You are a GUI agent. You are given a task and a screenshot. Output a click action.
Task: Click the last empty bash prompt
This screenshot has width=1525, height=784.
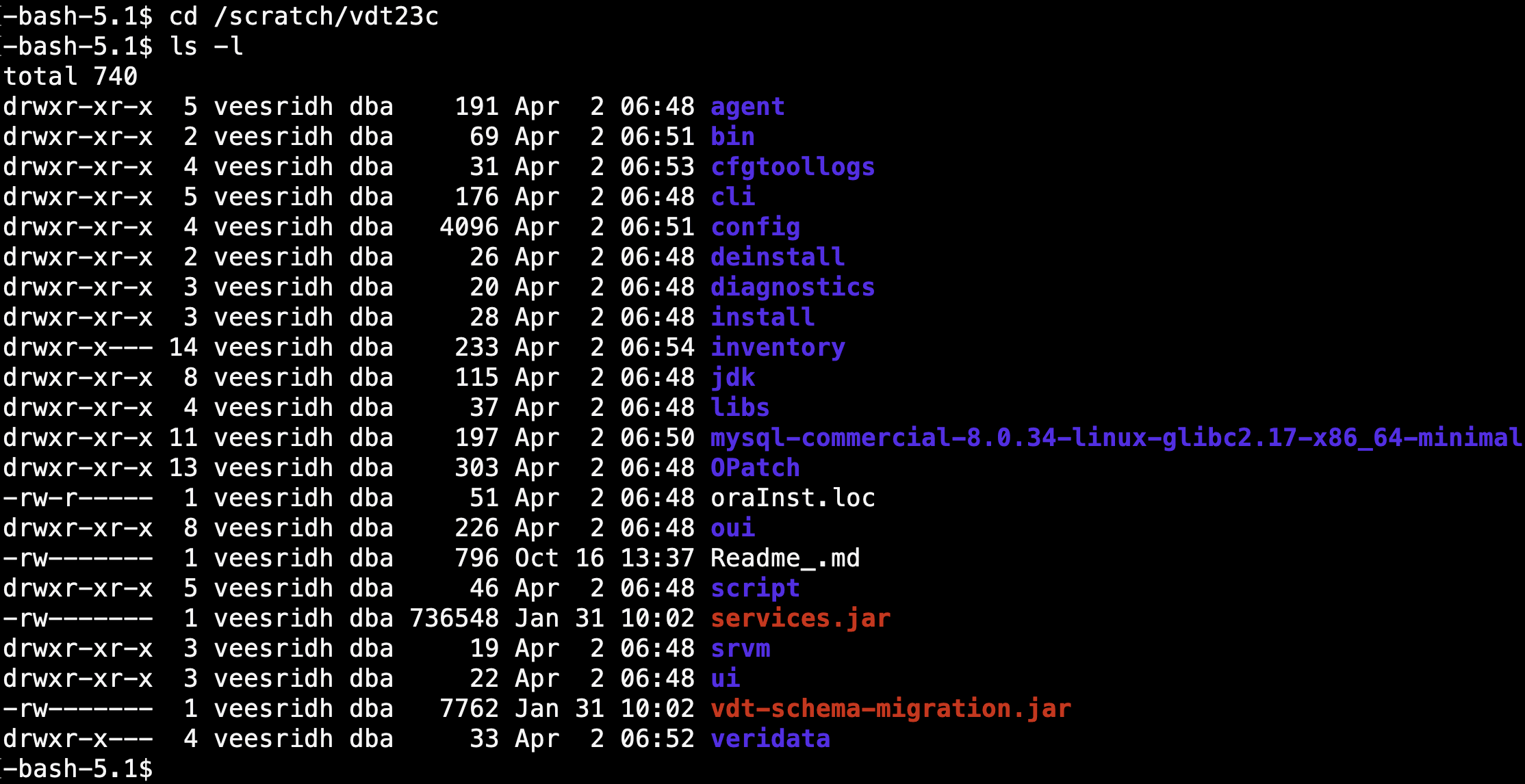coord(78,769)
